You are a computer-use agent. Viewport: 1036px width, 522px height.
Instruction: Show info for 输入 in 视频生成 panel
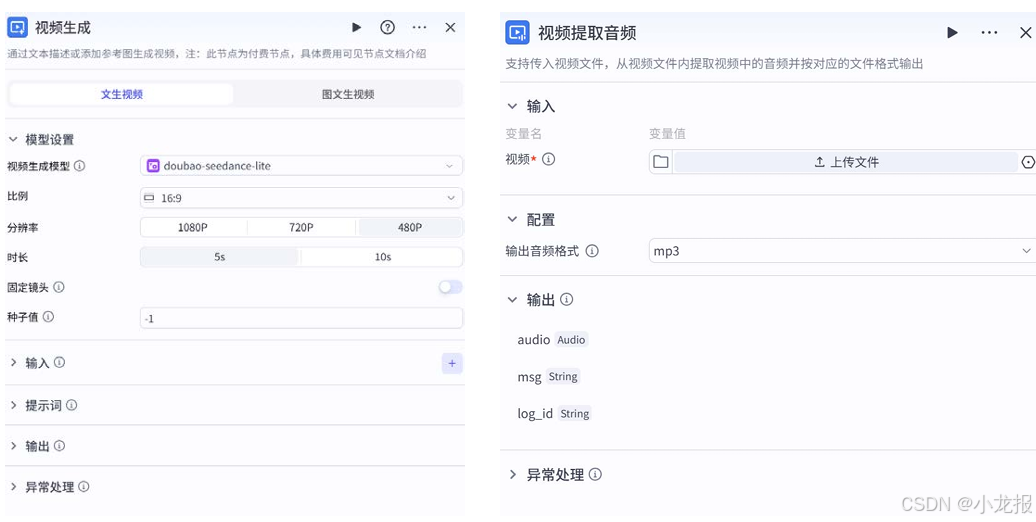tap(59, 362)
